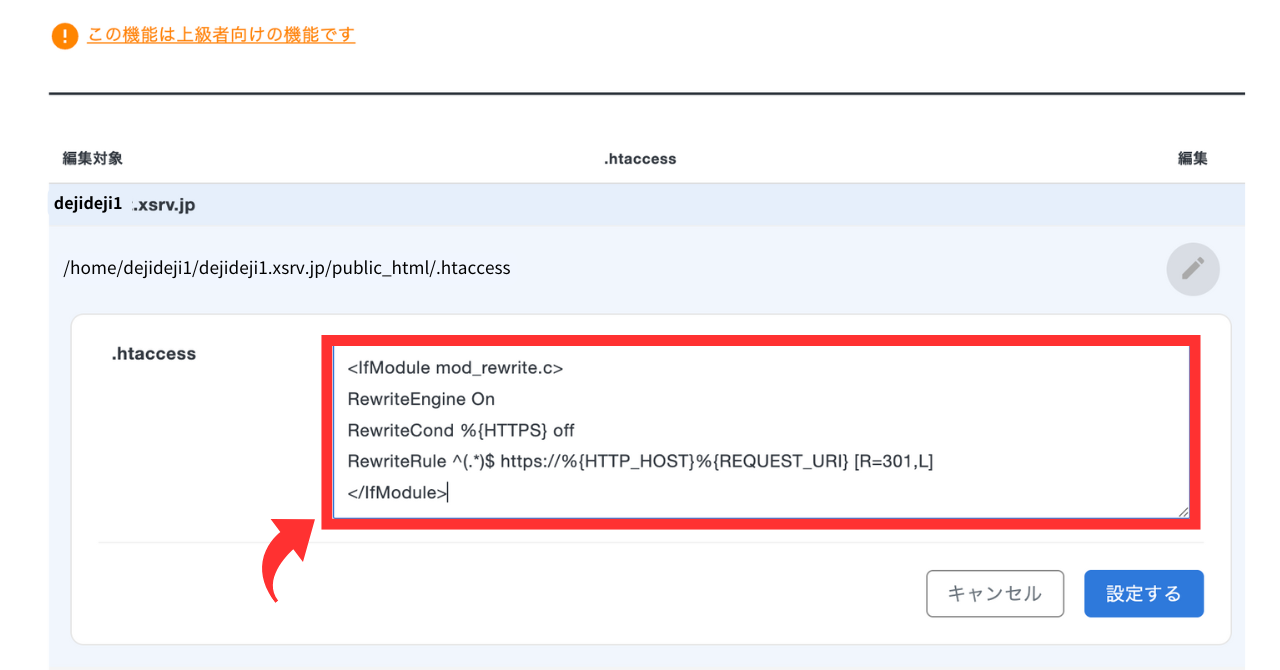This screenshot has height=670, width=1280.
Task: Click the blank area below the </IfModule> line
Action: [x=760, y=507]
